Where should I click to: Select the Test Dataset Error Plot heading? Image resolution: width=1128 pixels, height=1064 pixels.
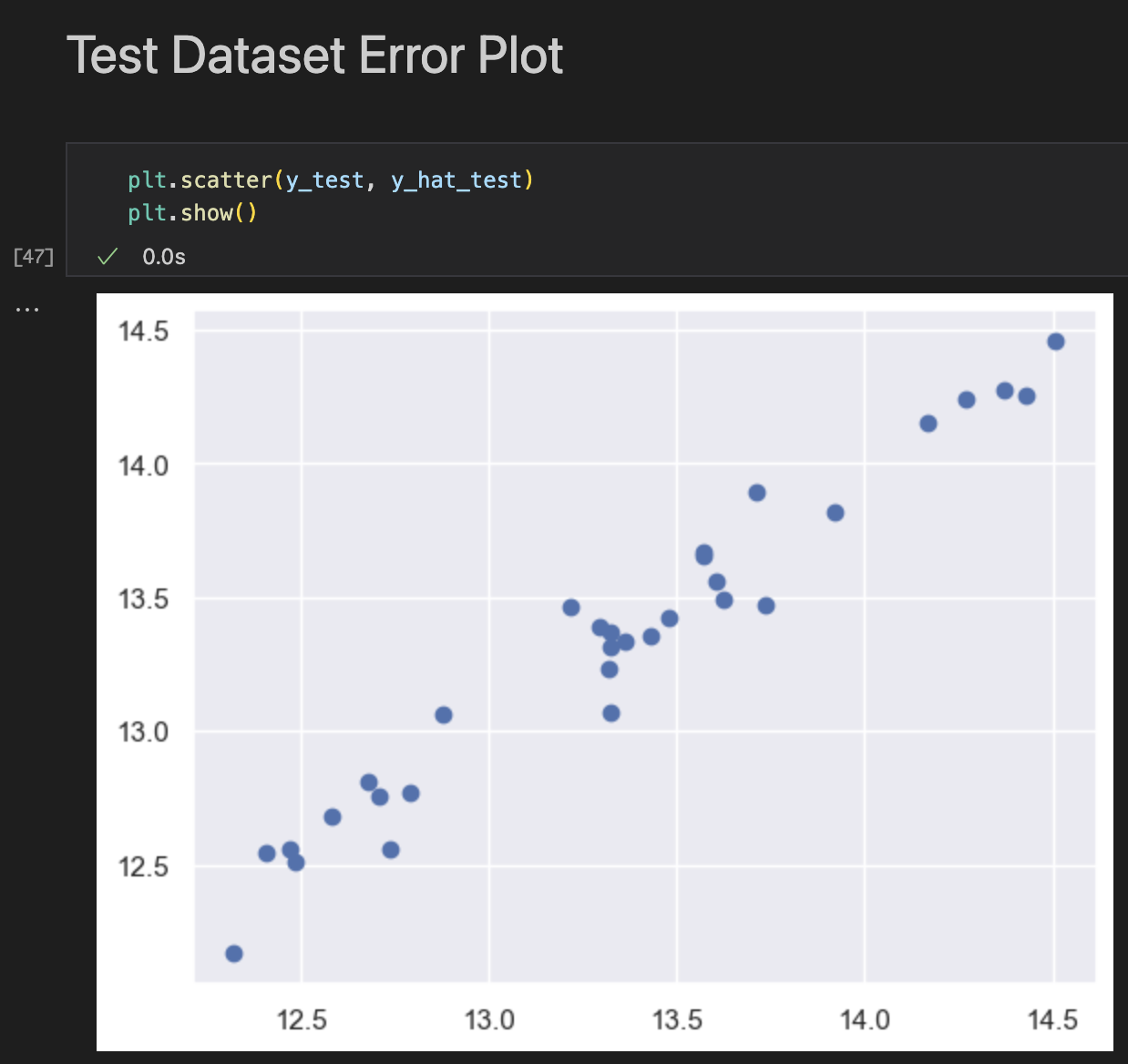tap(316, 56)
